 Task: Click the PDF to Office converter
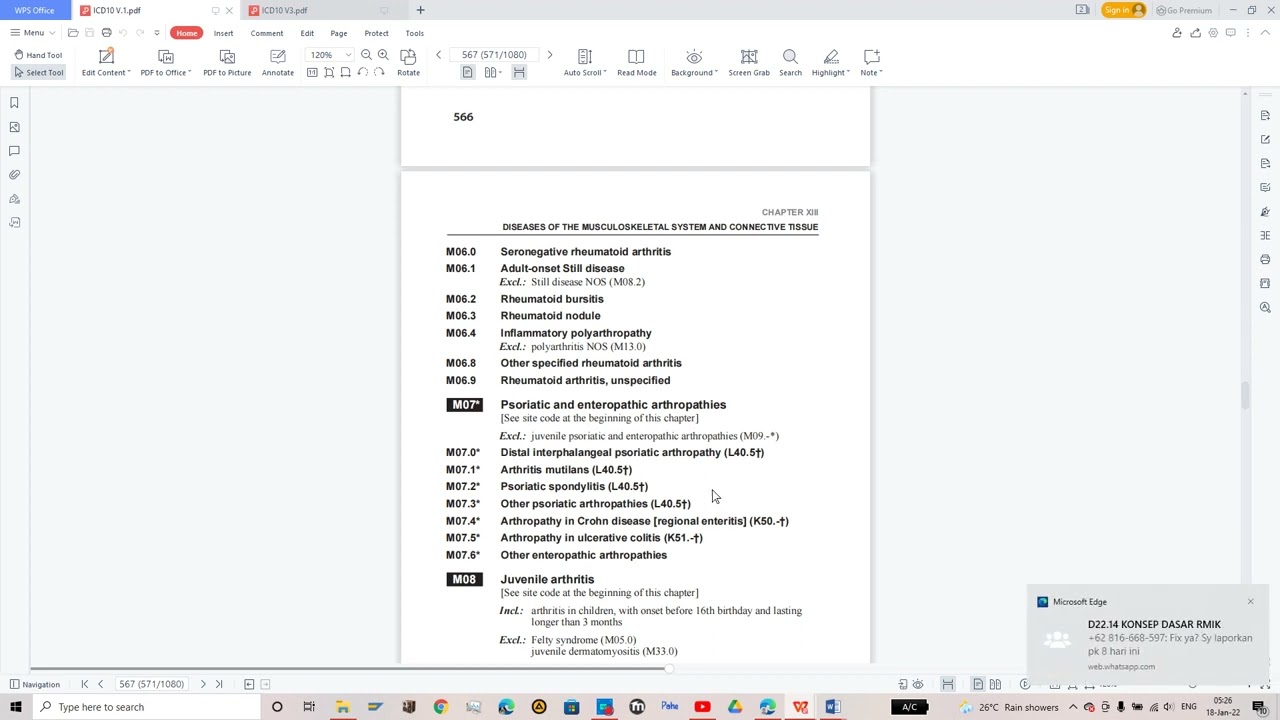coord(166,63)
